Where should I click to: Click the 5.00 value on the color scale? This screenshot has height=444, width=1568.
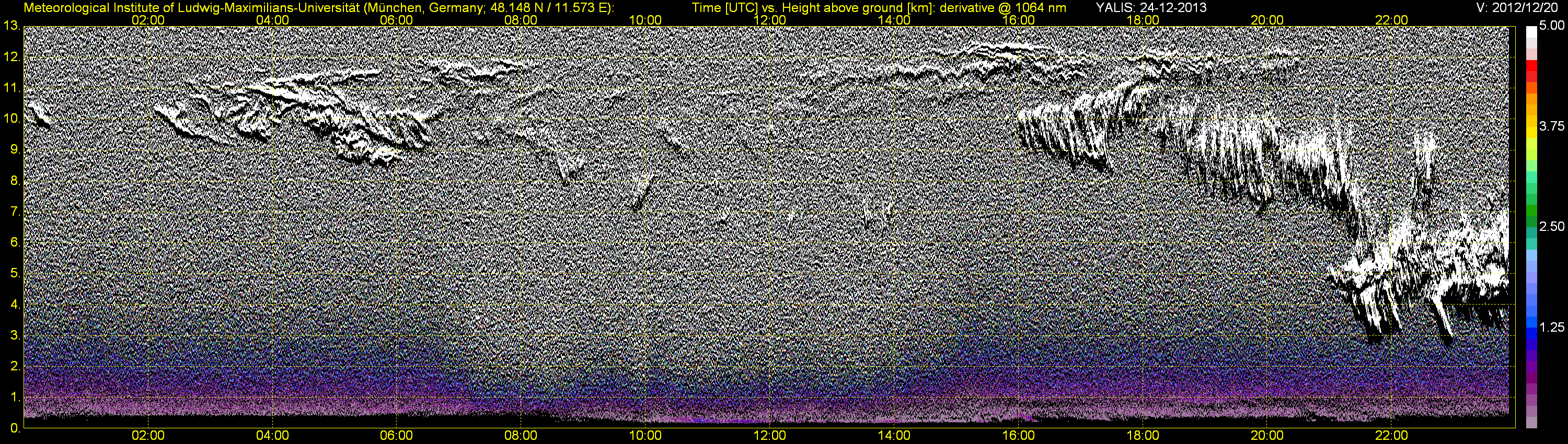[x=1552, y=26]
